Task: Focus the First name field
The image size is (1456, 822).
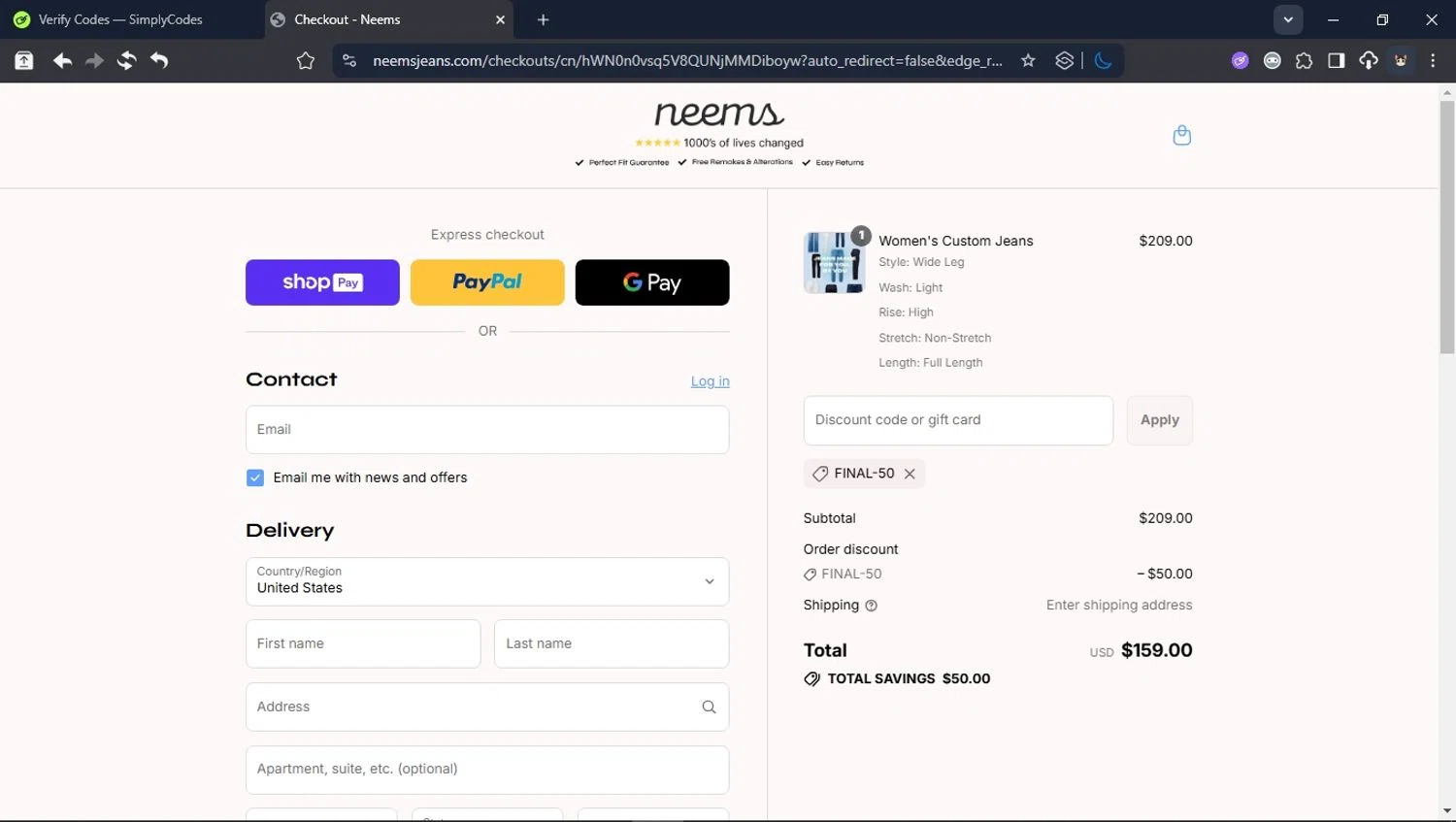Action: click(x=363, y=643)
